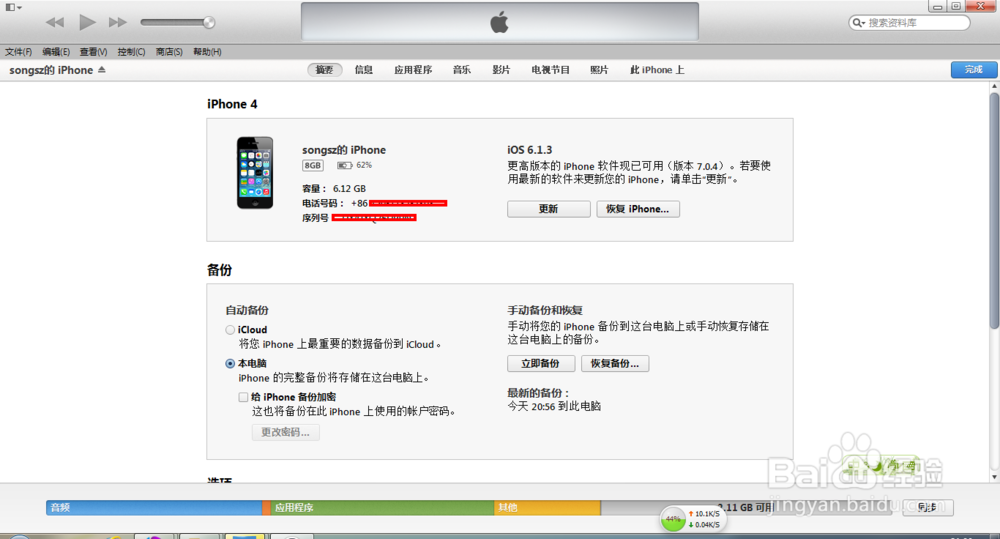Skip forward with the fast-forward button

coord(117,22)
